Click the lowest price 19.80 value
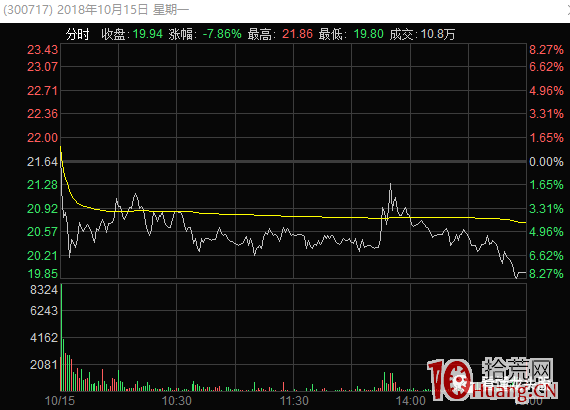The height and width of the screenshot is (410, 570). pyautogui.click(x=369, y=34)
